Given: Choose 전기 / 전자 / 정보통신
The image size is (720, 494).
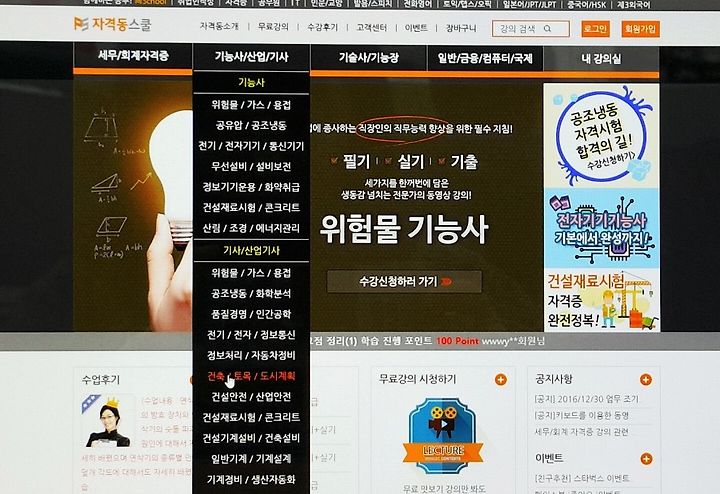Looking at the screenshot, I should (251, 335).
